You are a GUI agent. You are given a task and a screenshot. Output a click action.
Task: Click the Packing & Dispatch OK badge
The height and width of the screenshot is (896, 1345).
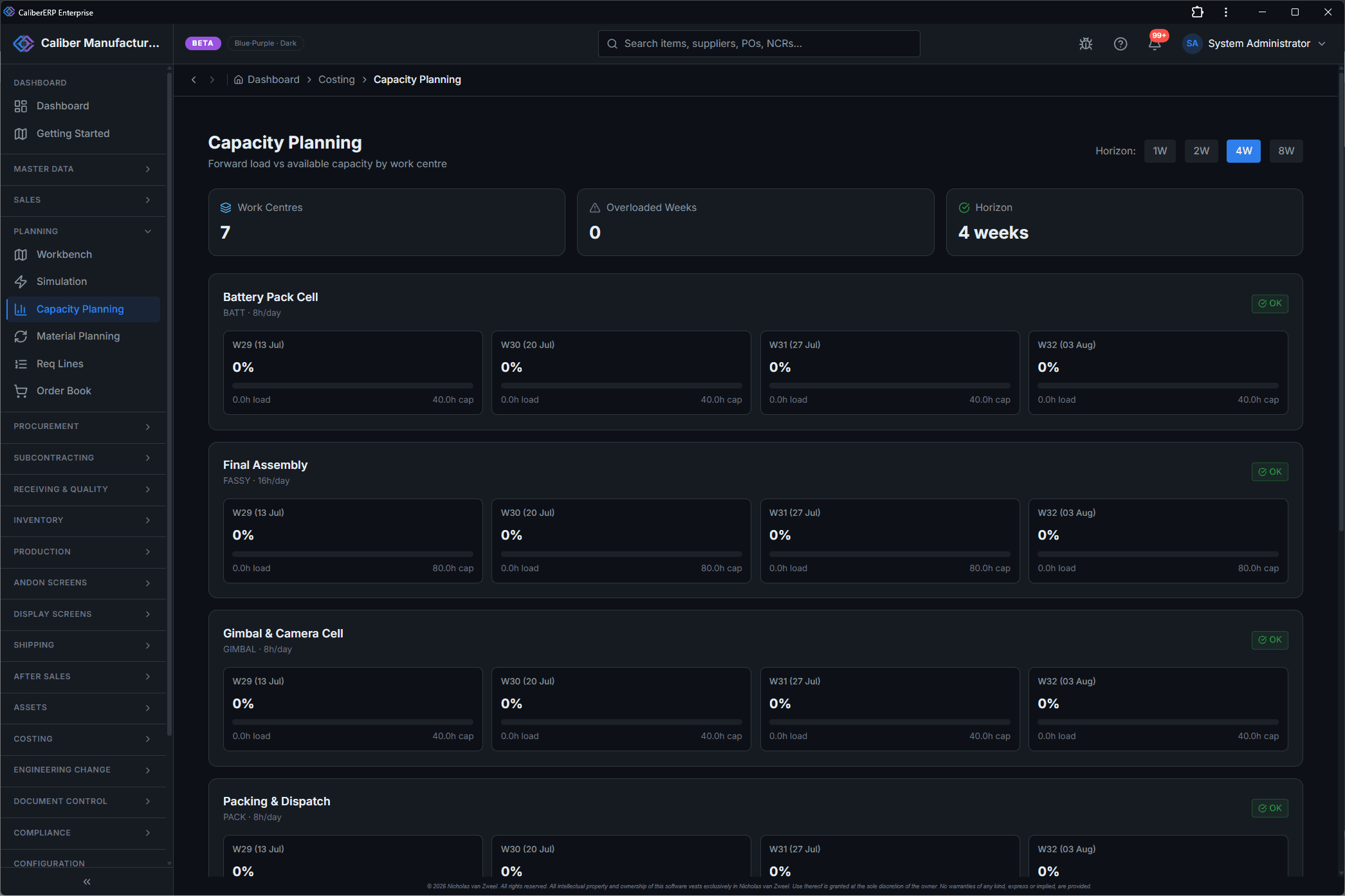pyautogui.click(x=1270, y=809)
